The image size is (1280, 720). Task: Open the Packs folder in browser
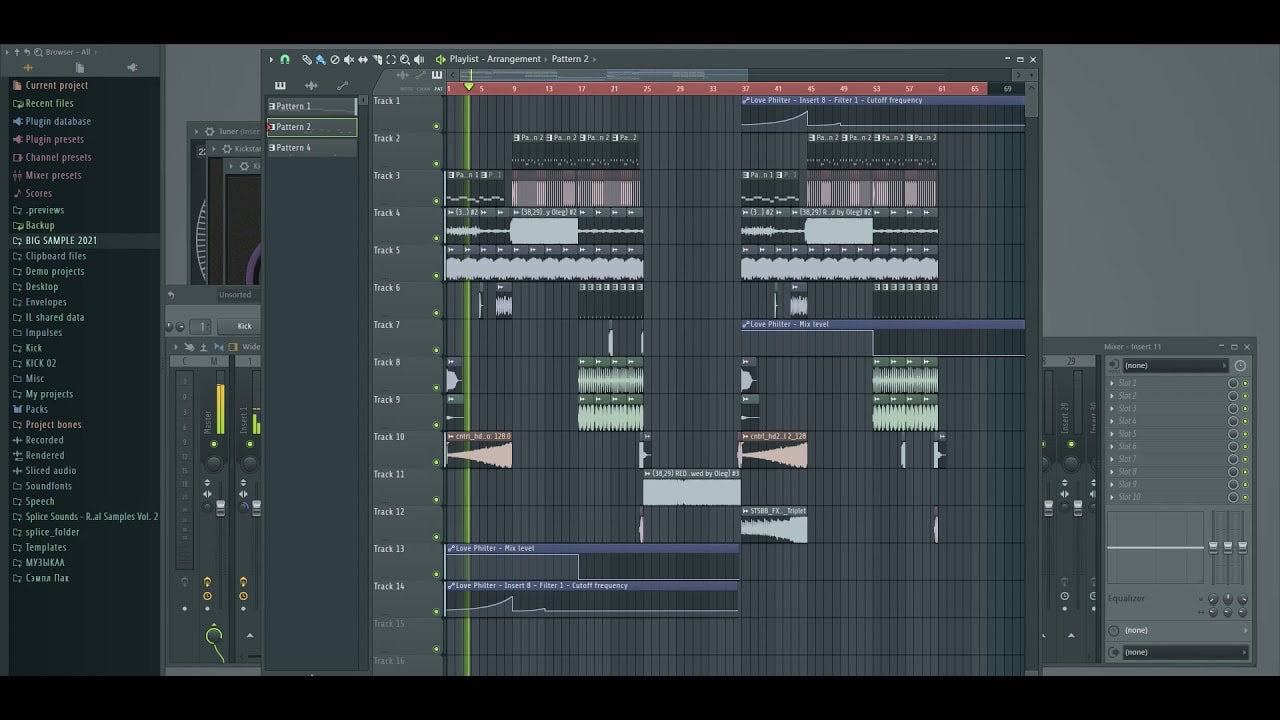[x=37, y=410]
